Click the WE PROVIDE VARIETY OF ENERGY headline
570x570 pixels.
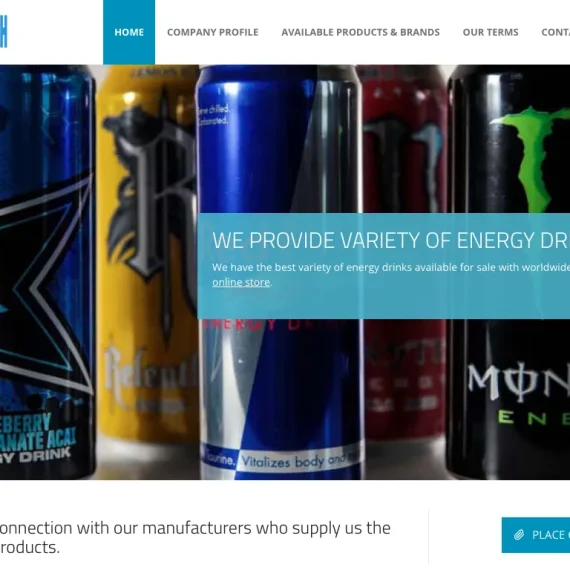click(391, 240)
